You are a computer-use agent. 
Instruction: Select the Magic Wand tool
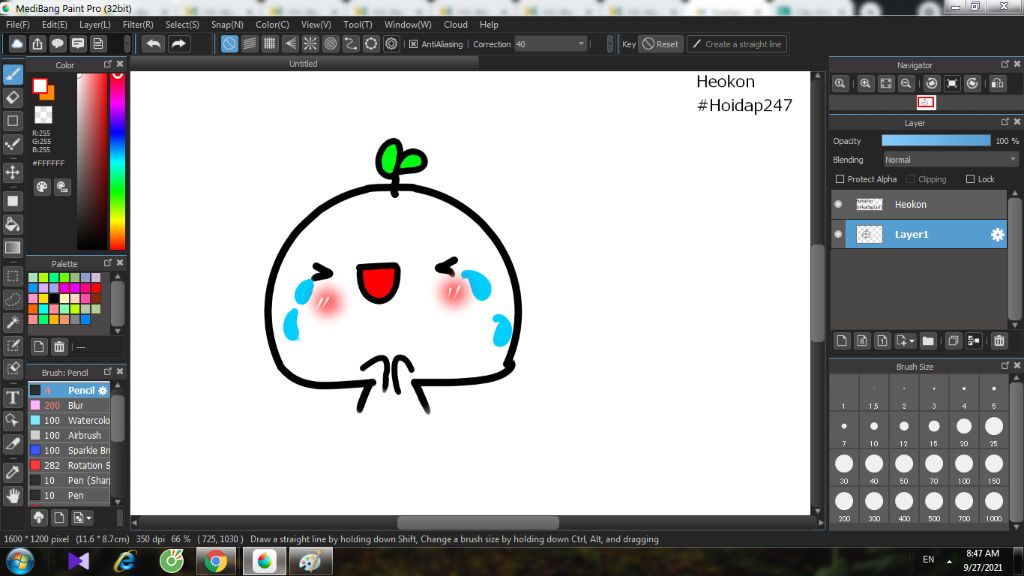[12, 323]
